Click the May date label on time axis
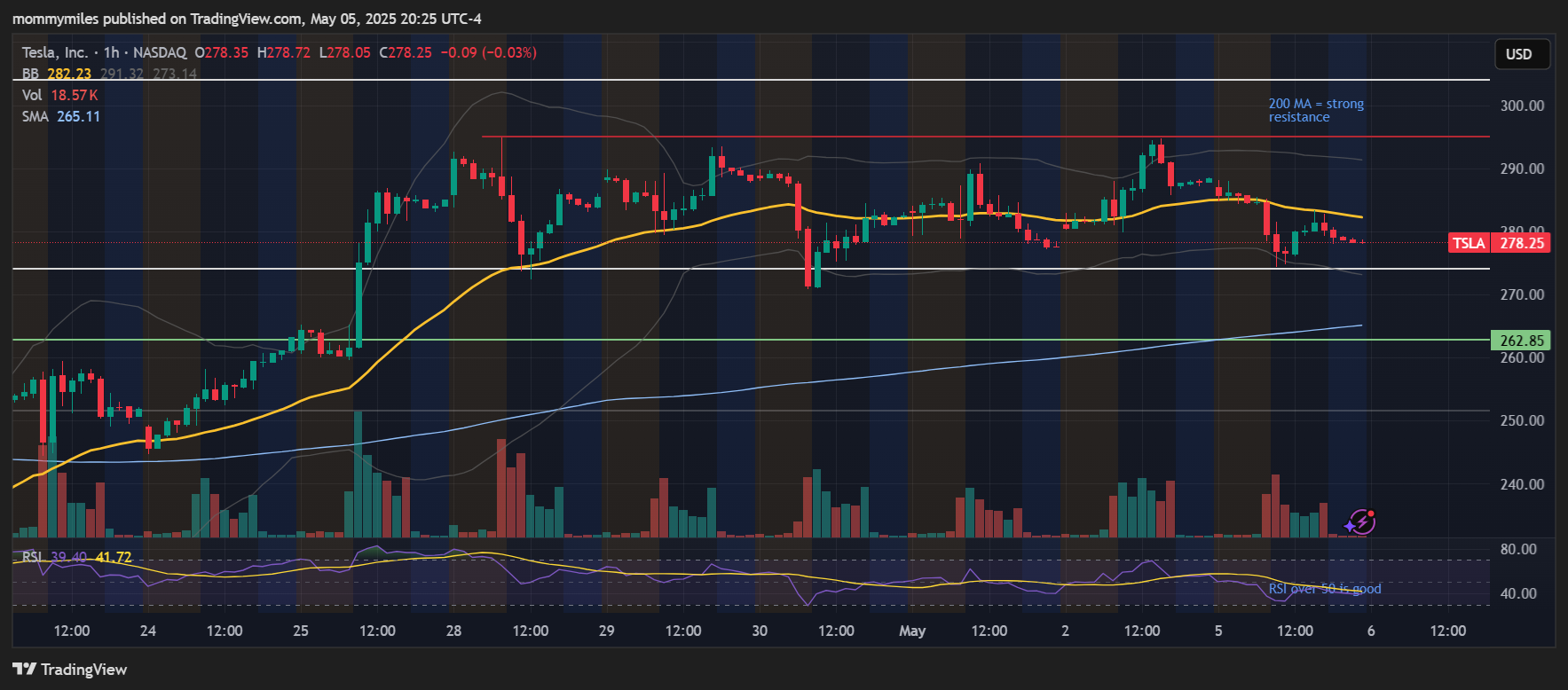Screen dimensions: 1568x690 (x=912, y=631)
